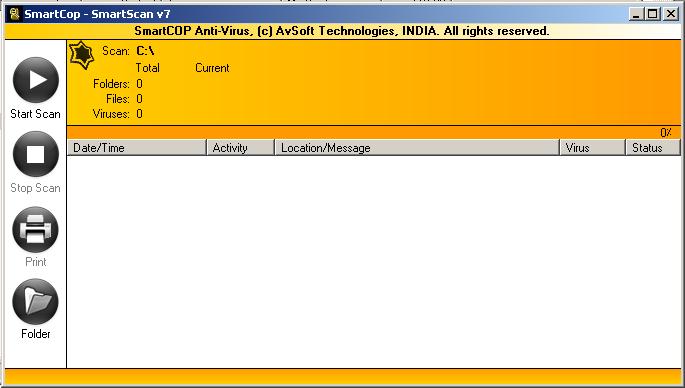Open the Folder icon to choose location

click(x=35, y=301)
